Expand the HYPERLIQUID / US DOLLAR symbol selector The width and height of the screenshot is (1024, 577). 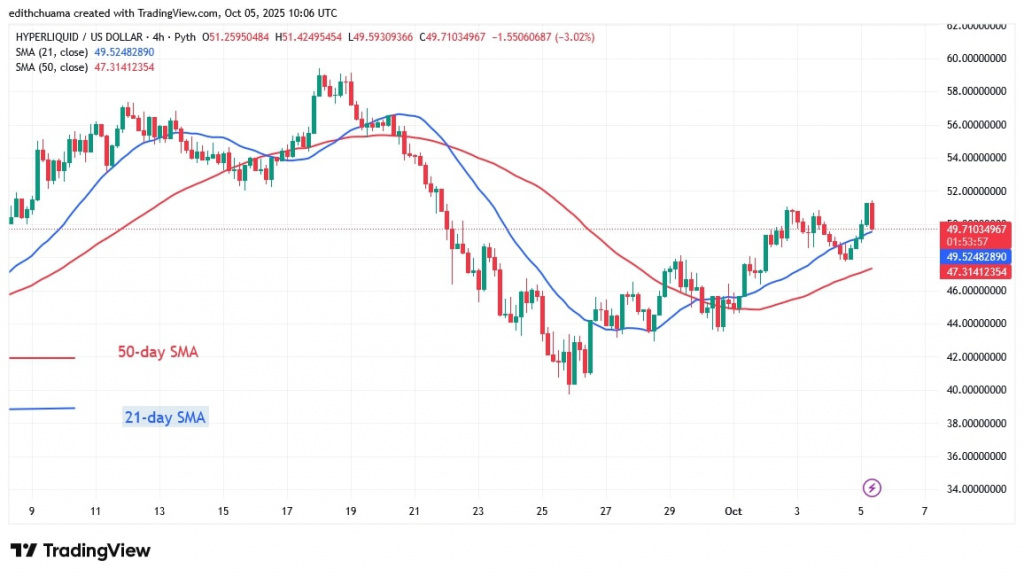80,35
